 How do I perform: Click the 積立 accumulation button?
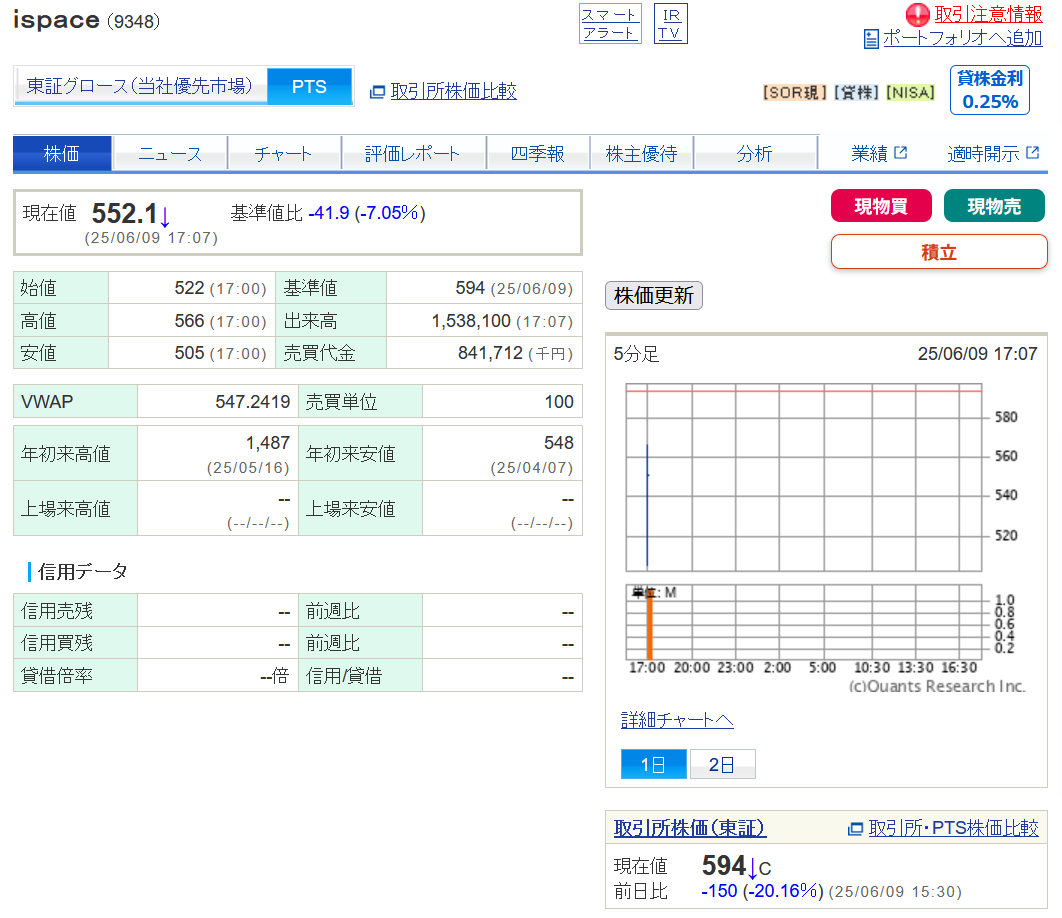tap(939, 252)
